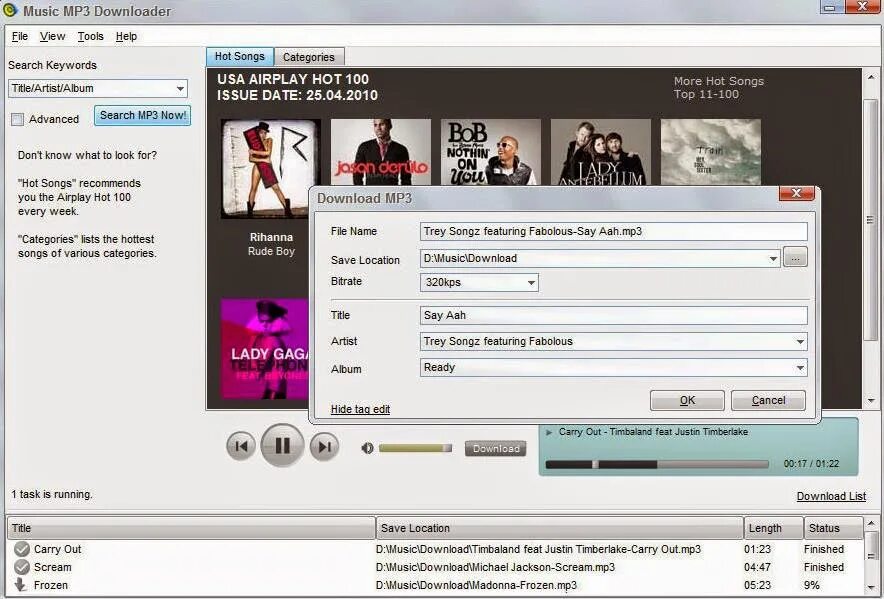This screenshot has height=599, width=884.
Task: Open the Title/Artist/Album search type dropdown
Action: (179, 88)
